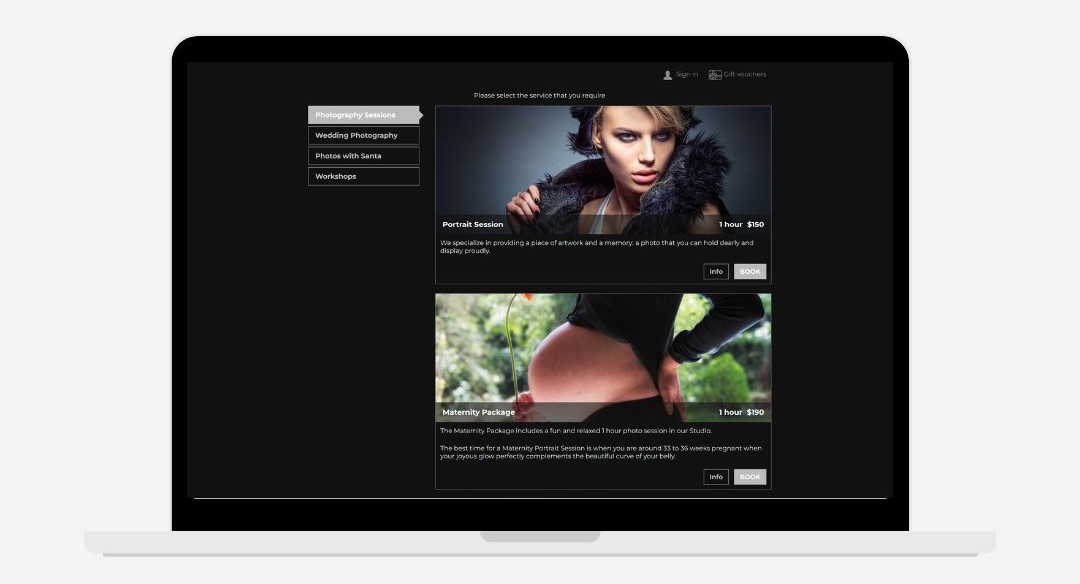Click the Portrait Session title
Image resolution: width=1080 pixels, height=584 pixels.
[x=473, y=225]
